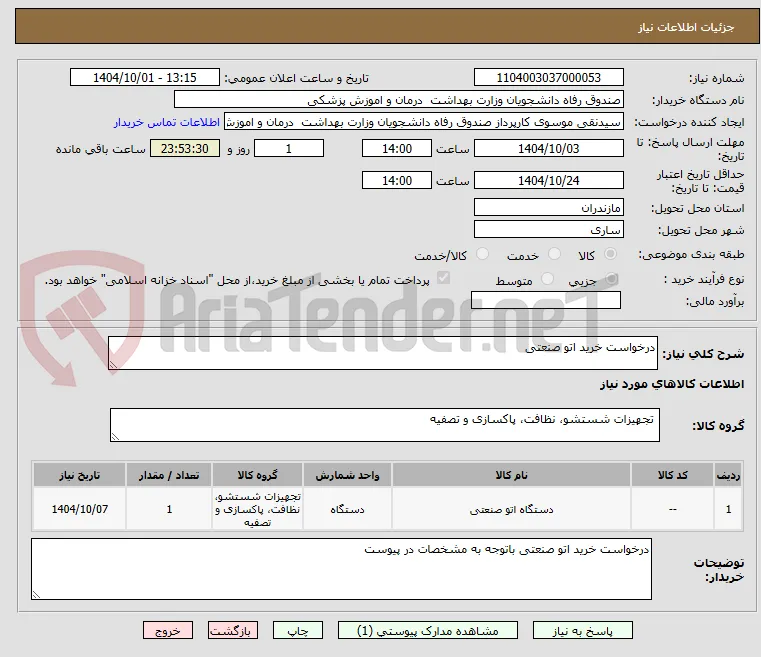
Task: Click the شماره نیاز label
Action: point(716,78)
